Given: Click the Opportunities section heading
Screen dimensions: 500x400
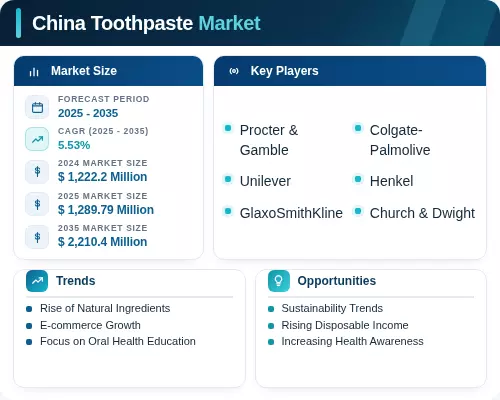Looking at the screenshot, I should pos(337,281).
